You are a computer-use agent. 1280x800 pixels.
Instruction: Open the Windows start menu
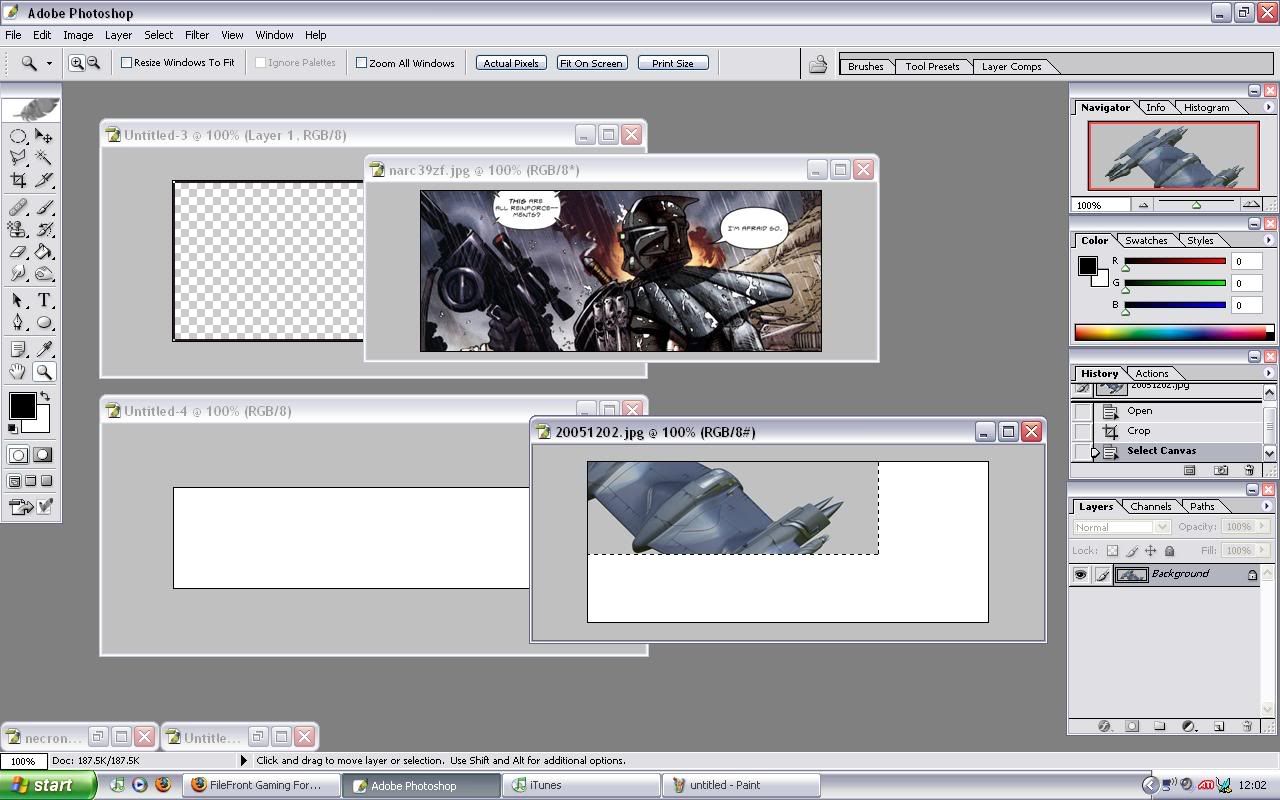tap(47, 785)
